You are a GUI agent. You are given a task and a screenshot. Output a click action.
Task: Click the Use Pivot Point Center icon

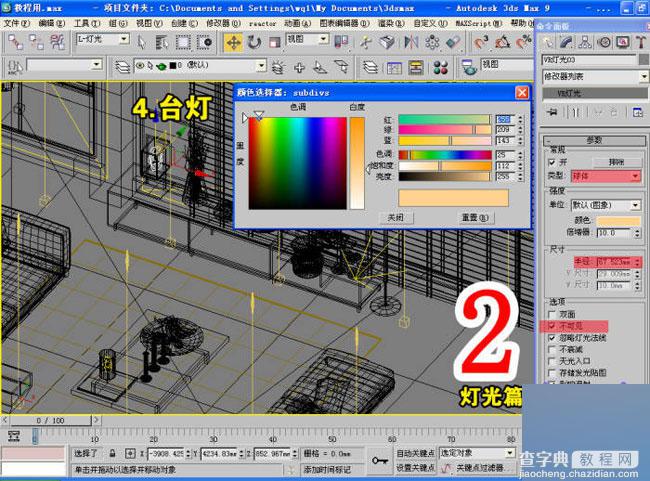click(x=341, y=42)
